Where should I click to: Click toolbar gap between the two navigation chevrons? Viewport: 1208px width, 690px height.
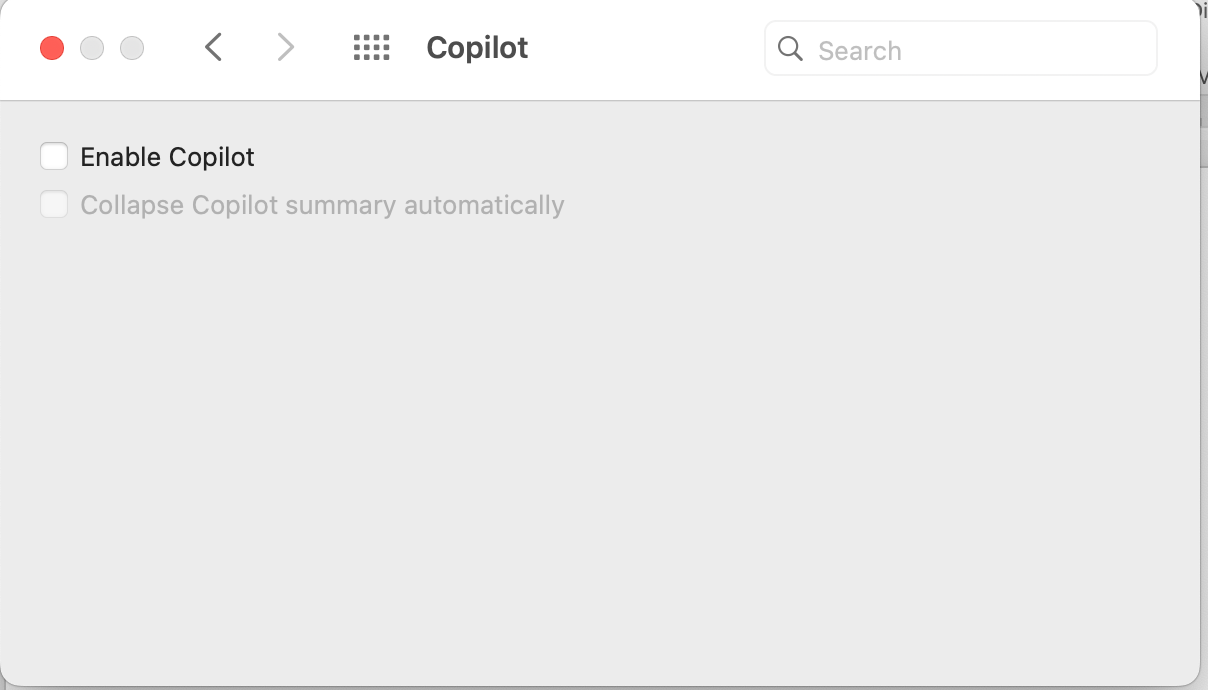(250, 47)
